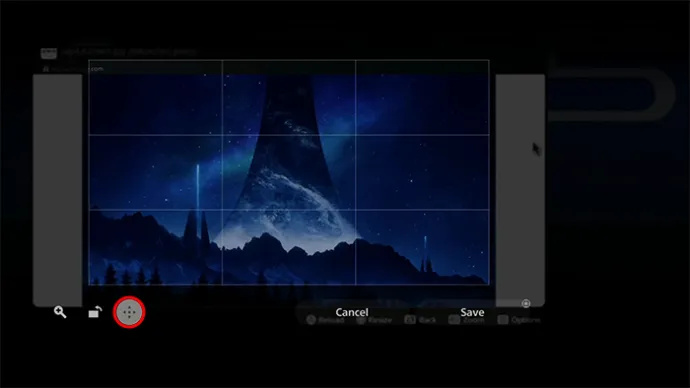Click the bottom-right corner of crop frame

click(489, 284)
